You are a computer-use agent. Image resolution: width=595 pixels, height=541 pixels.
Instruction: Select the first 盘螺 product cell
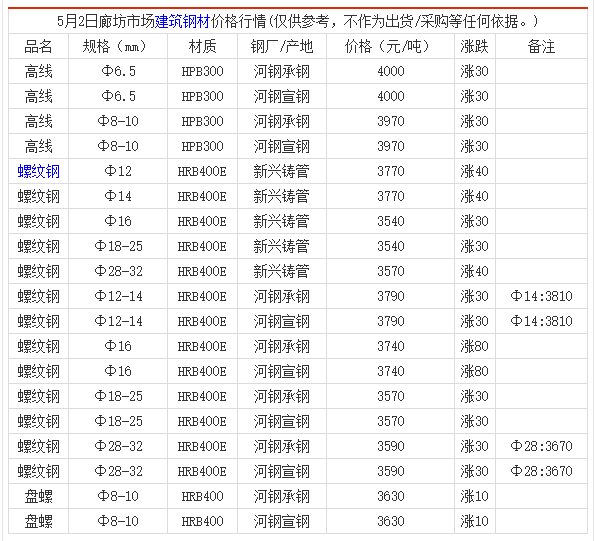[x=38, y=496]
